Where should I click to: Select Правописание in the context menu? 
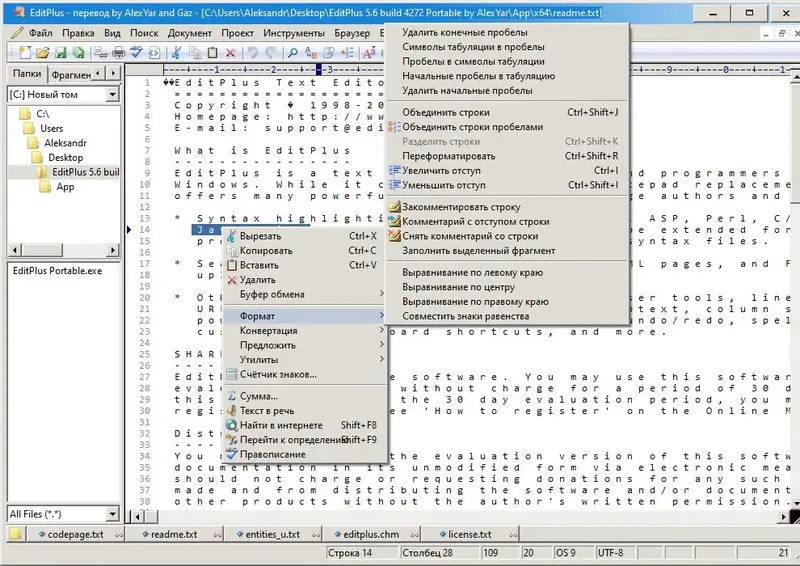(x=304, y=454)
